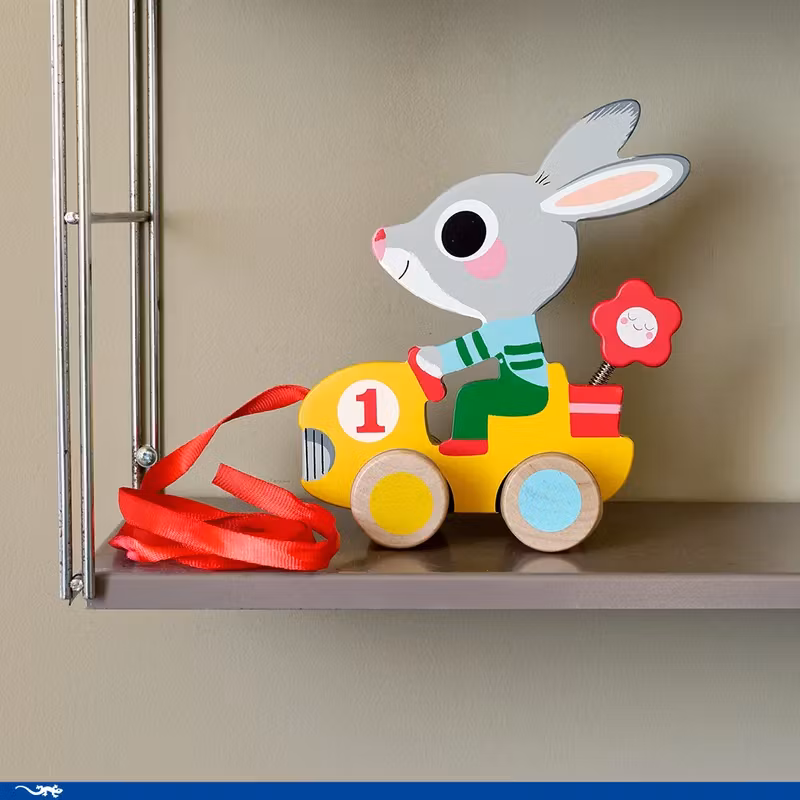800x800 pixels.
Task: Click the rabbit's large black eye
Action: pyautogui.click(x=464, y=233)
